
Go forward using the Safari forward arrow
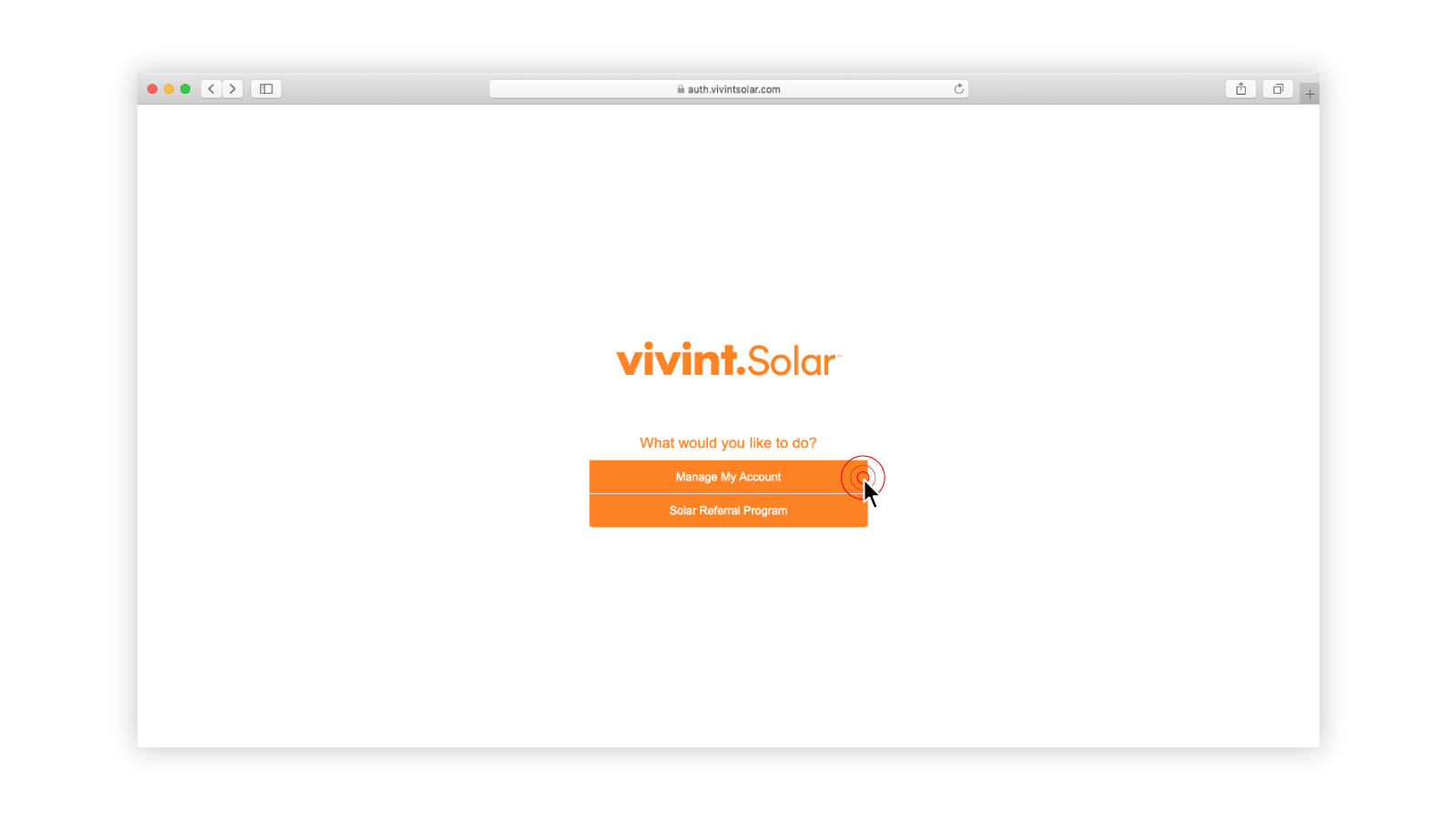tap(233, 89)
